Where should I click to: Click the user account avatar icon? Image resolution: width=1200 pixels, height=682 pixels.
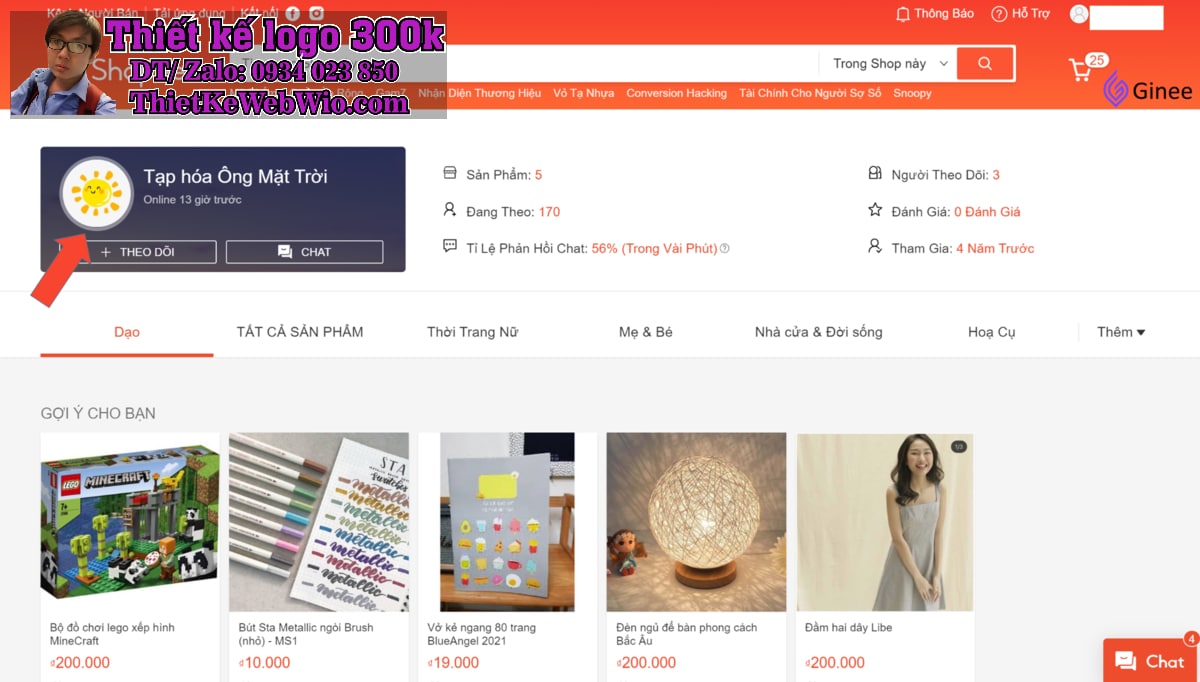pos(1079,14)
